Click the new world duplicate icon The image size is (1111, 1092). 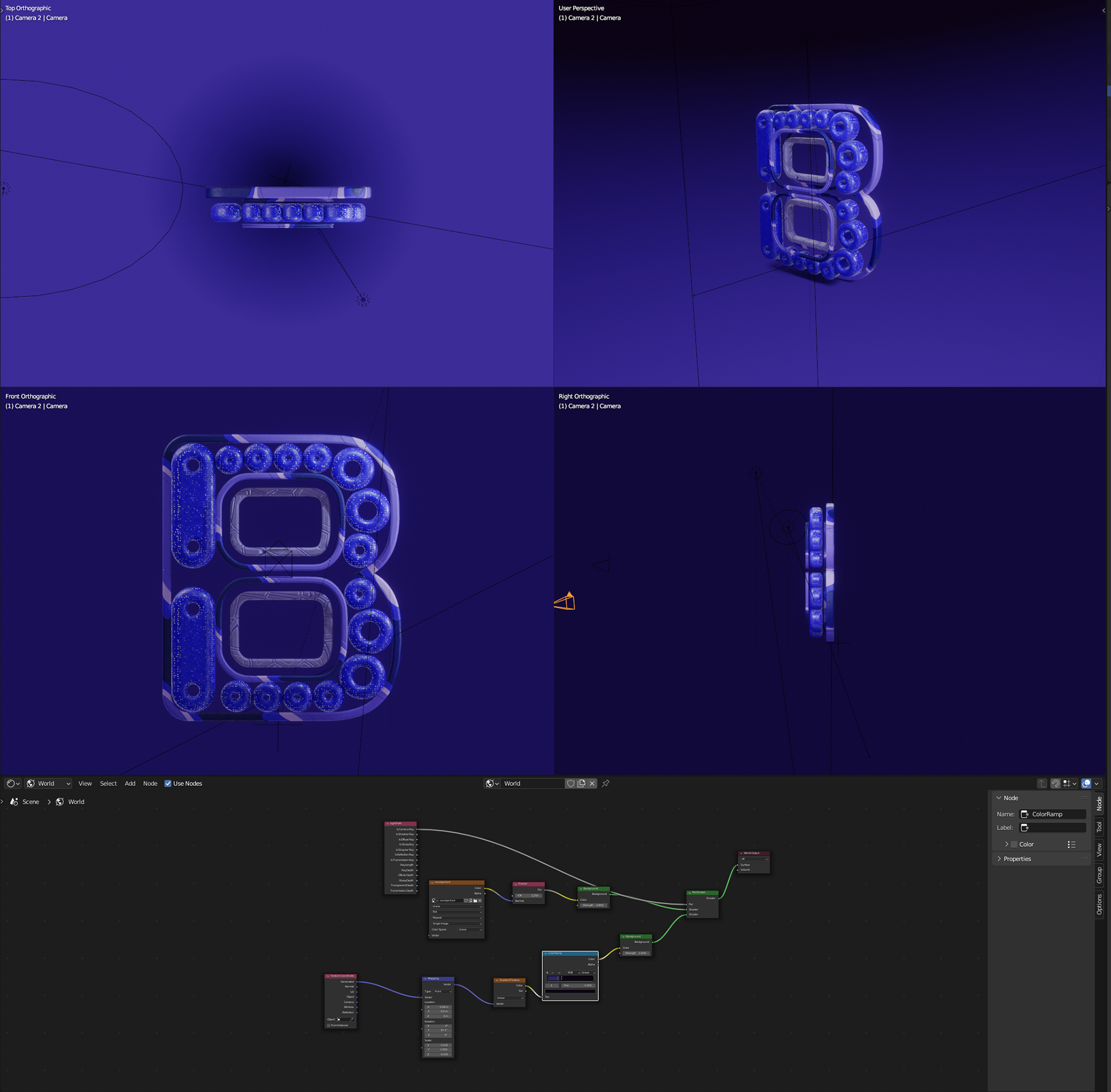pos(582,784)
